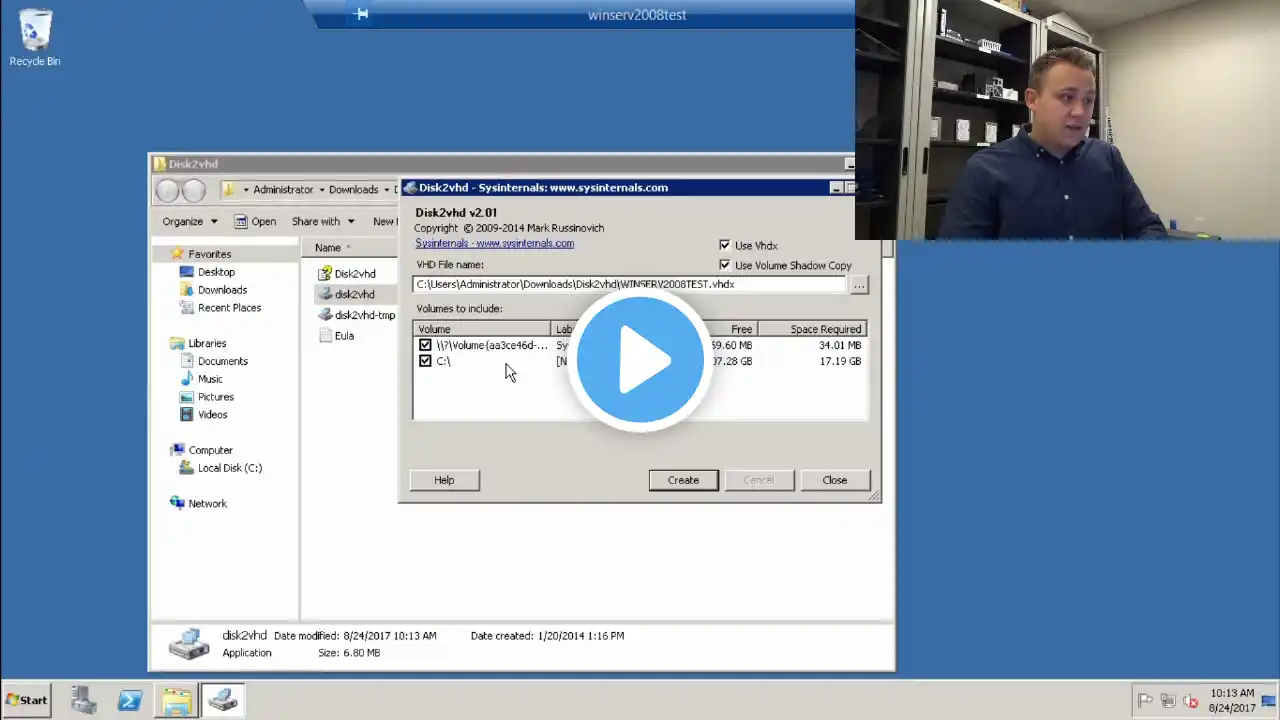This screenshot has height=720, width=1280.
Task: Click the Help button in Disk2vhd
Action: pyautogui.click(x=444, y=480)
